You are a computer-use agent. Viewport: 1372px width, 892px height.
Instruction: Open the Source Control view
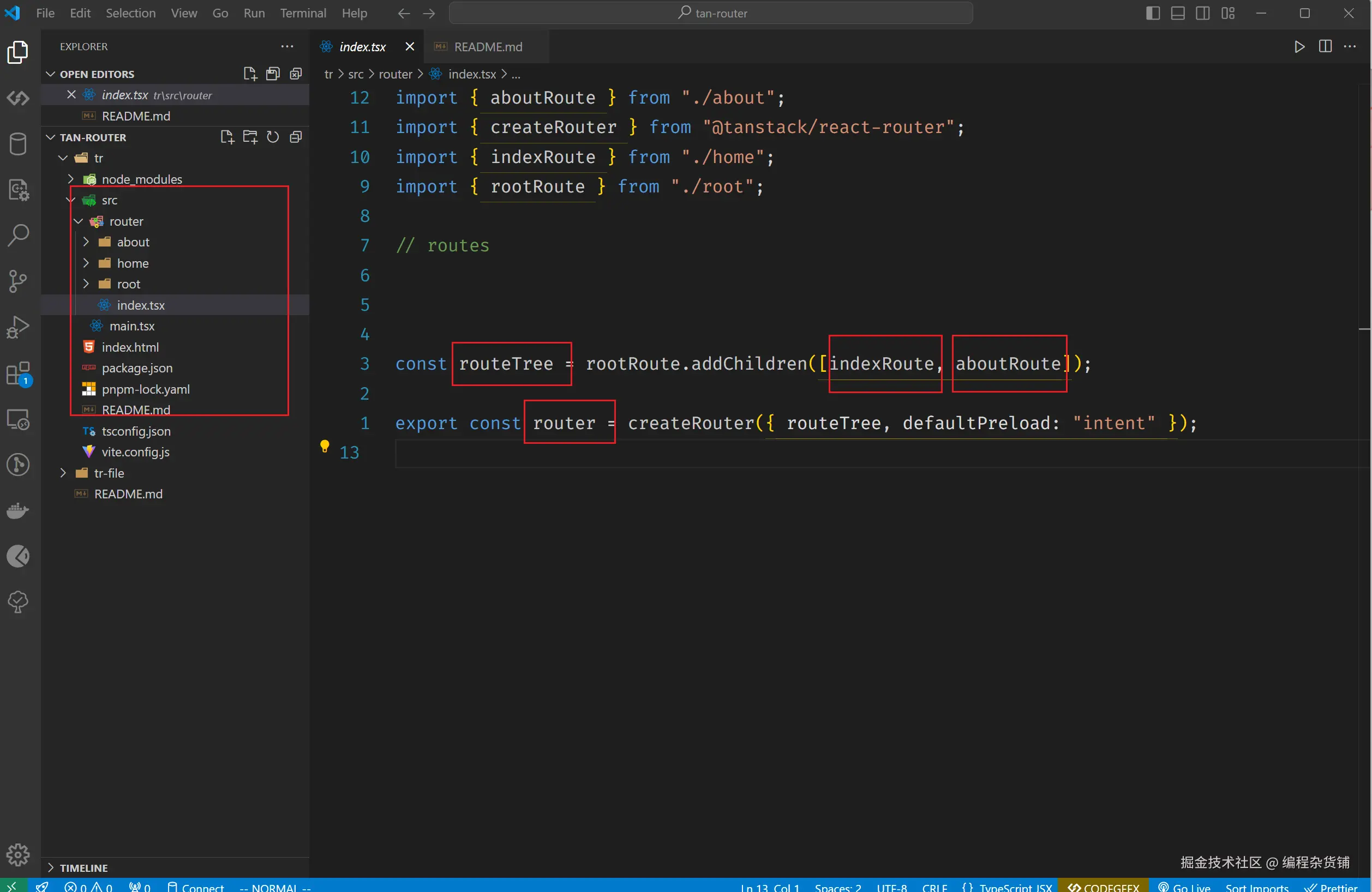pos(18,281)
